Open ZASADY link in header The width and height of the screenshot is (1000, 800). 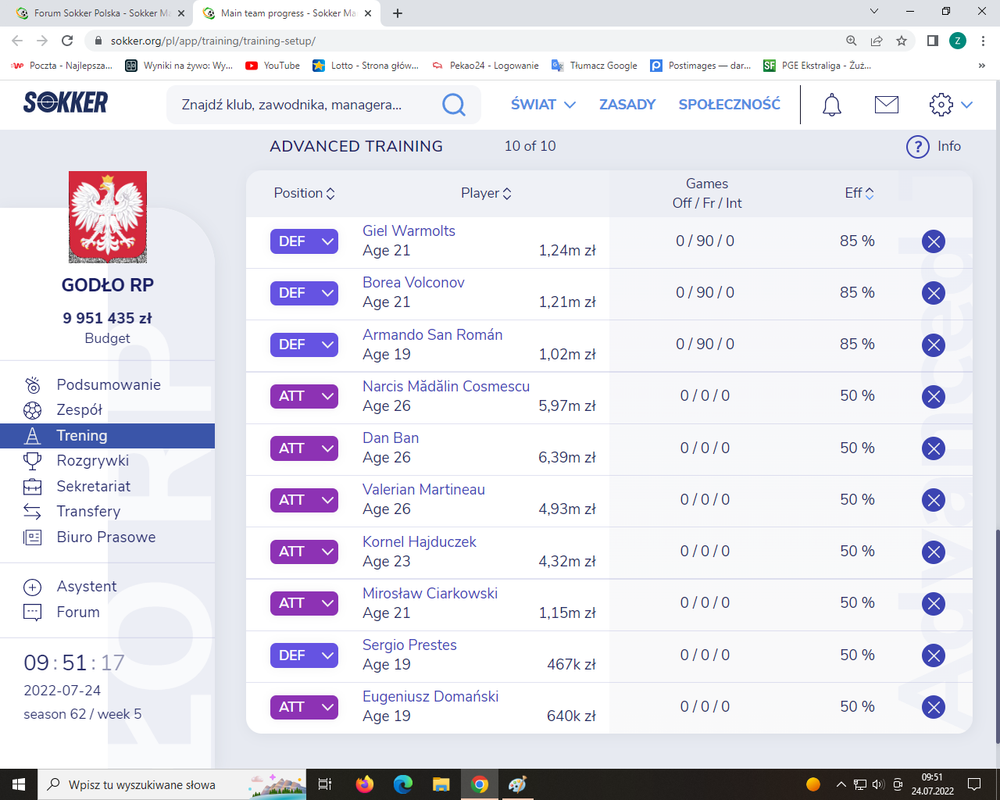click(x=627, y=105)
